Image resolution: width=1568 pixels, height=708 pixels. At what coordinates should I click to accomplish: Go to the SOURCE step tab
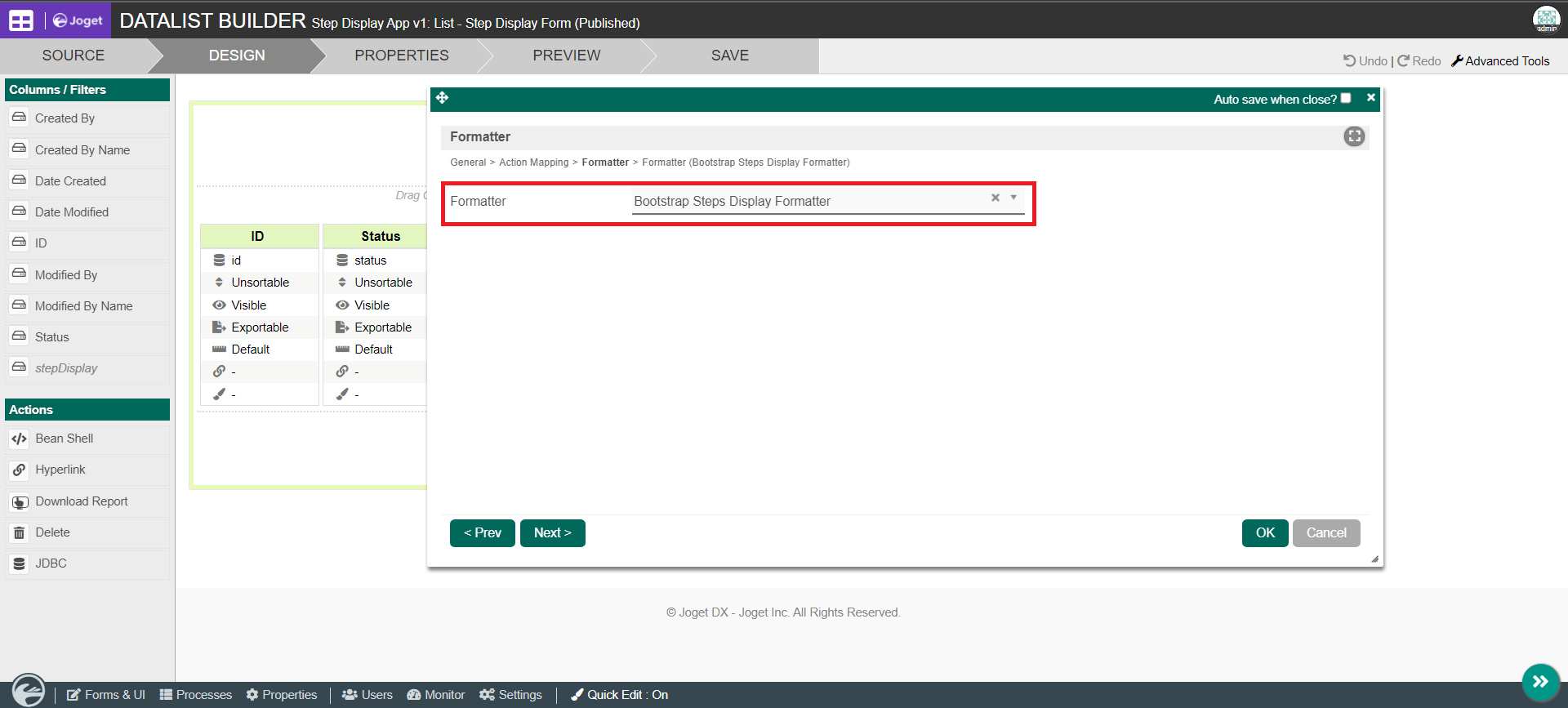coord(73,56)
